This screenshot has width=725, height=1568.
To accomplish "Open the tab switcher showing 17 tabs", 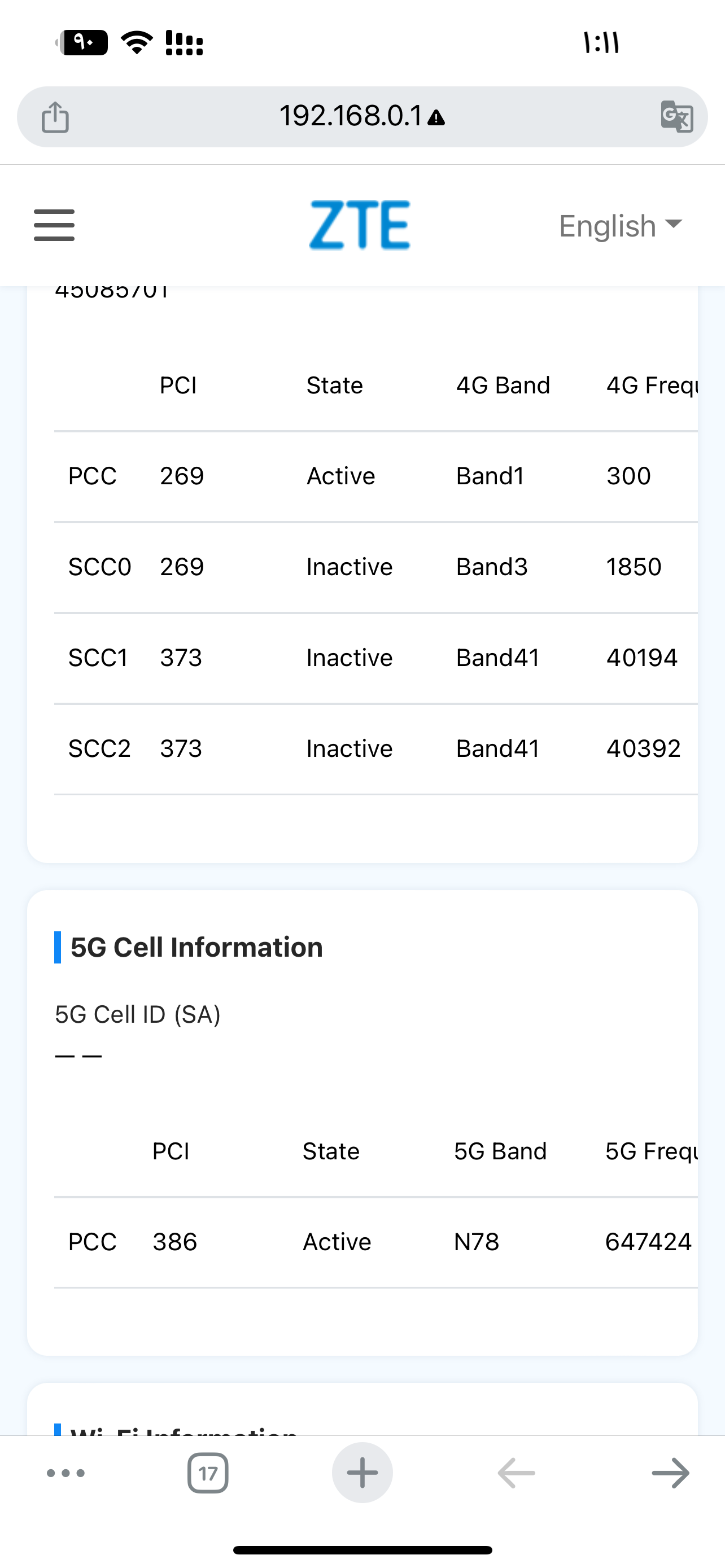I will (208, 1473).
